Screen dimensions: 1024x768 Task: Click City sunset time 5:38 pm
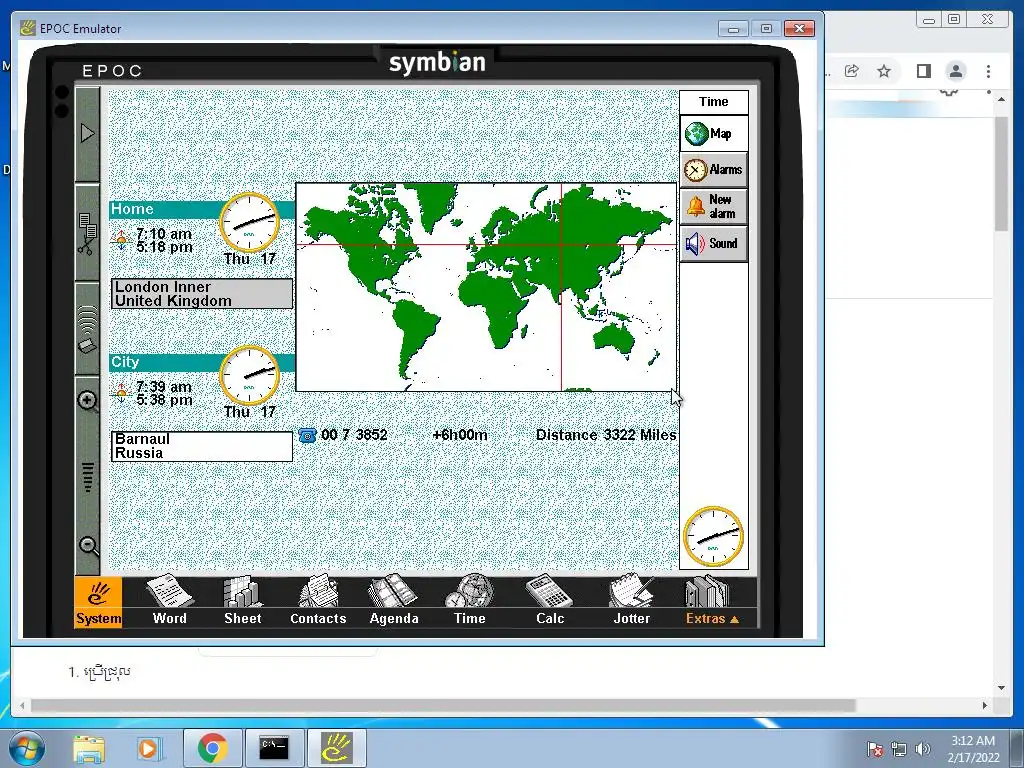coord(164,400)
